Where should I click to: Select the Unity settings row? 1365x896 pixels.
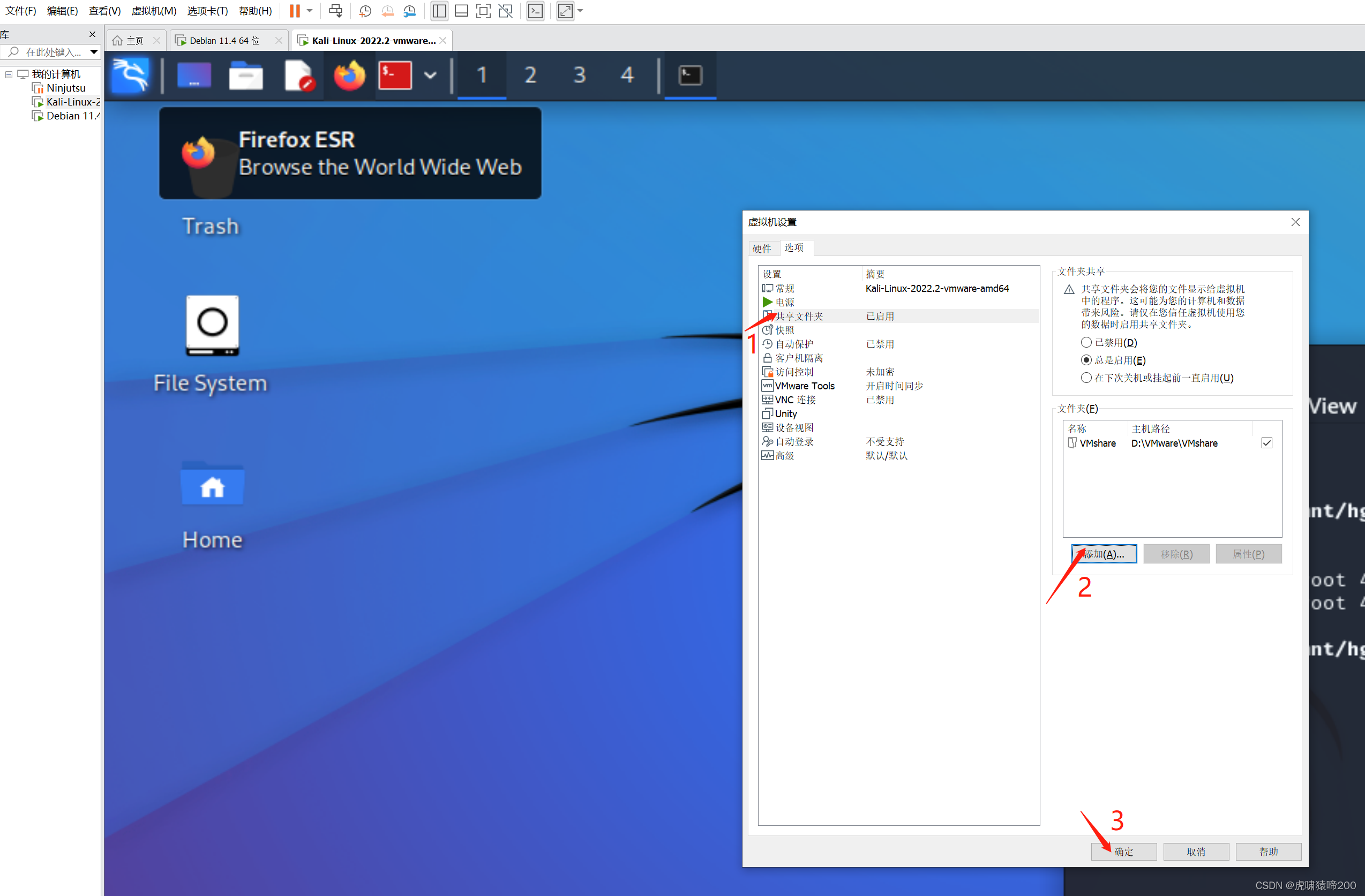click(899, 414)
